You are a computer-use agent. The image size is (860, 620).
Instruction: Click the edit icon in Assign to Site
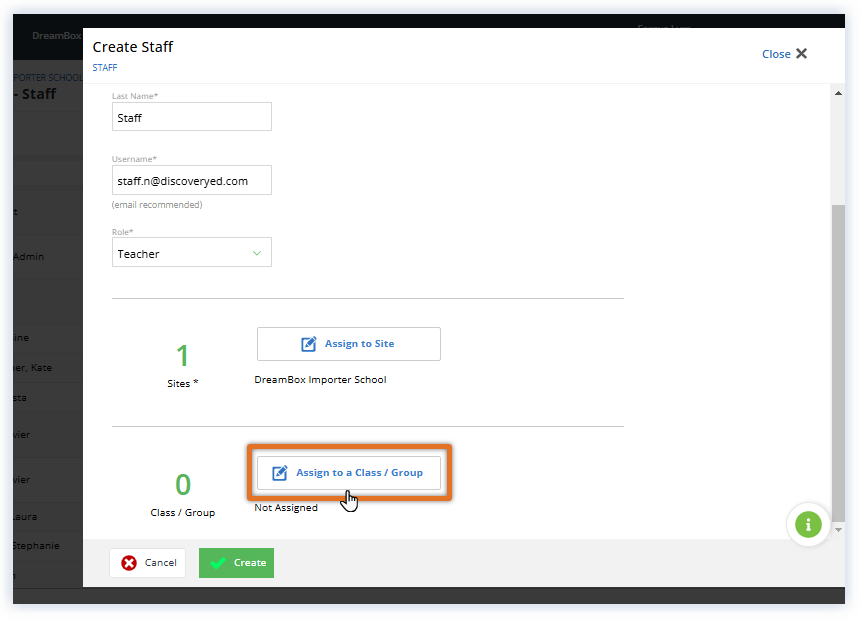[x=309, y=344]
